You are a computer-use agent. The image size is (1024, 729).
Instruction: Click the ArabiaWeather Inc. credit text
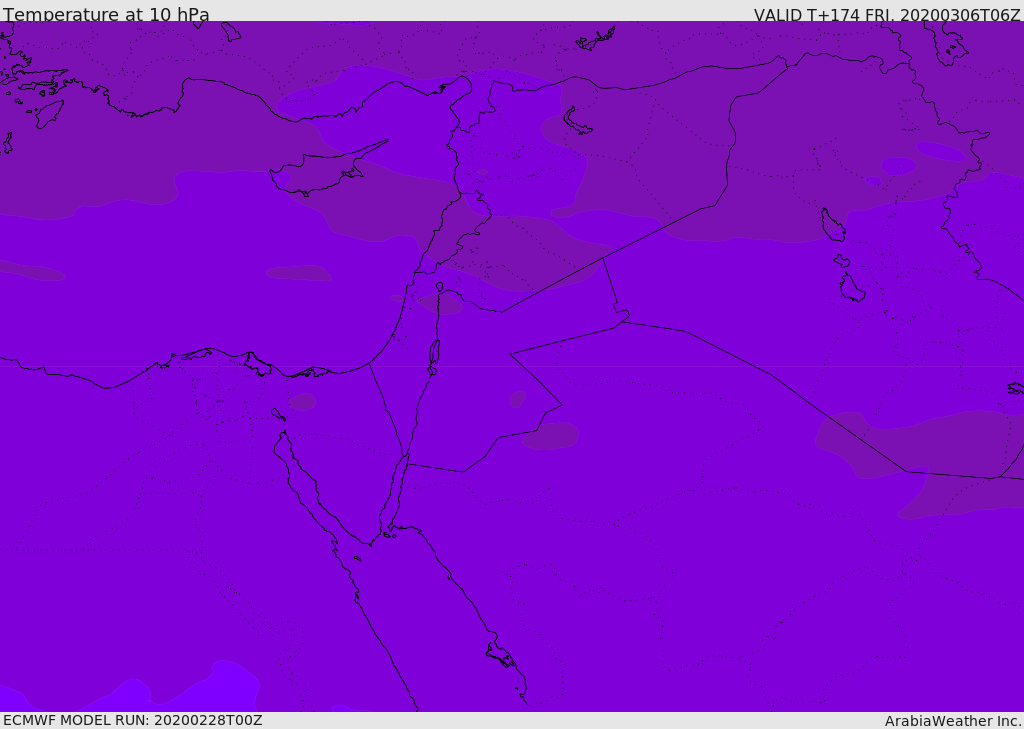[952, 721]
